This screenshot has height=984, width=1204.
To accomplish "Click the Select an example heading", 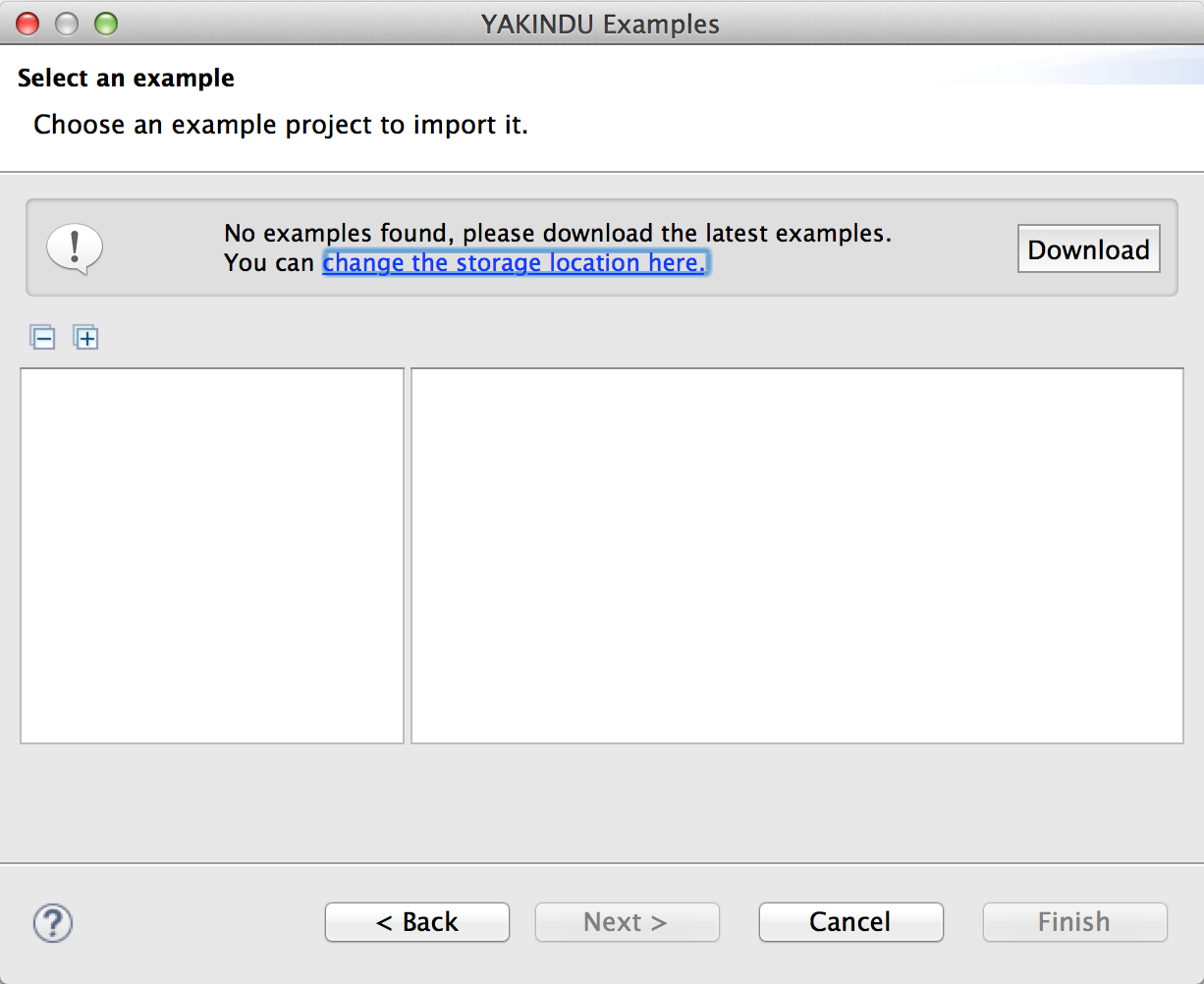I will coord(126,79).
